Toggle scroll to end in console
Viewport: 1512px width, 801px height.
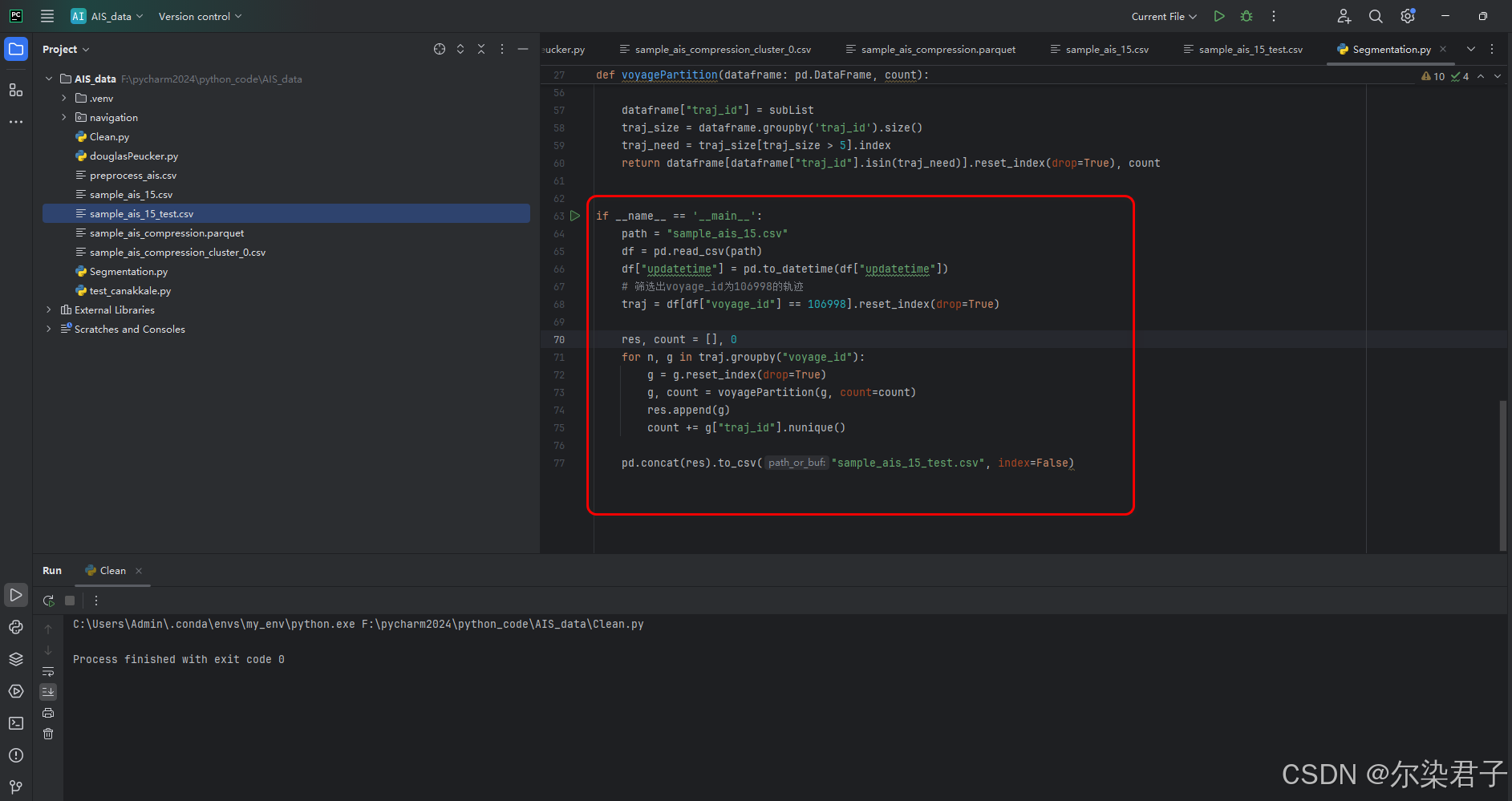48,692
